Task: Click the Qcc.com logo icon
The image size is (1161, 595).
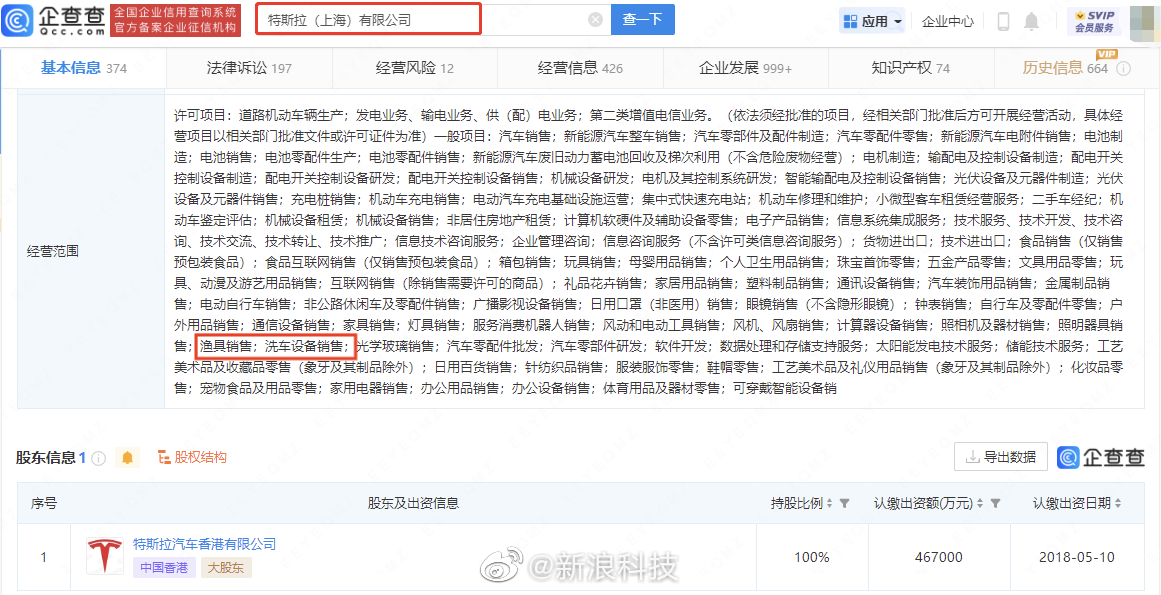Action: click(x=16, y=20)
